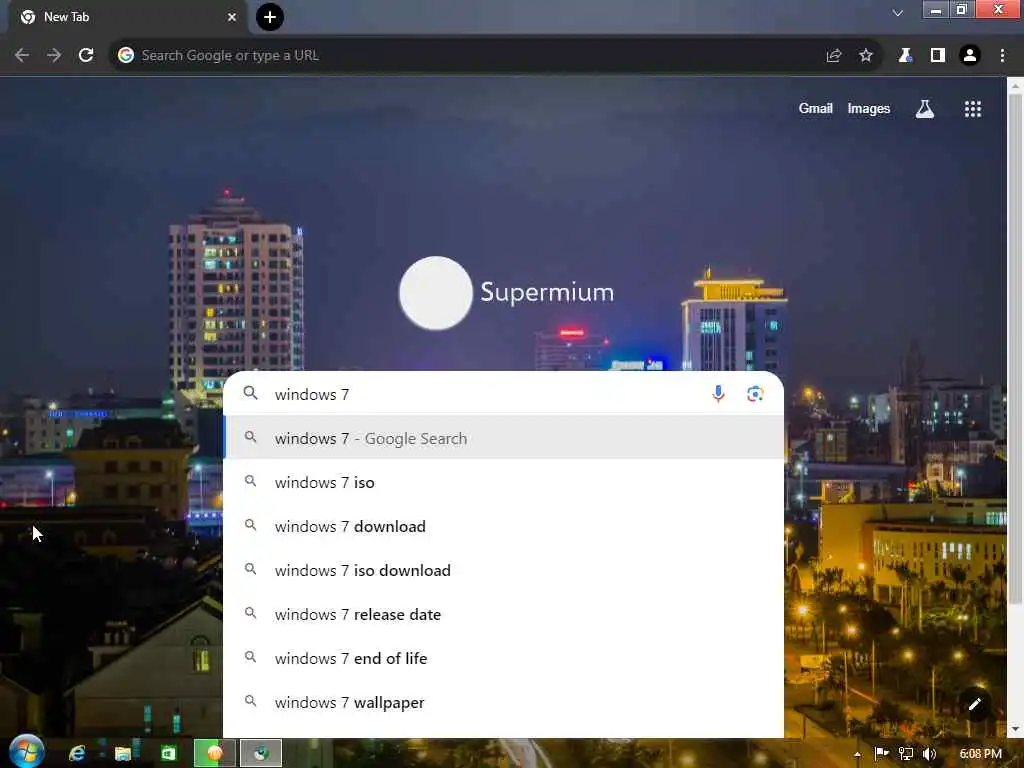Select 'windows 7 iso' suggestion
Screen dimensions: 1024x768
coord(504,483)
